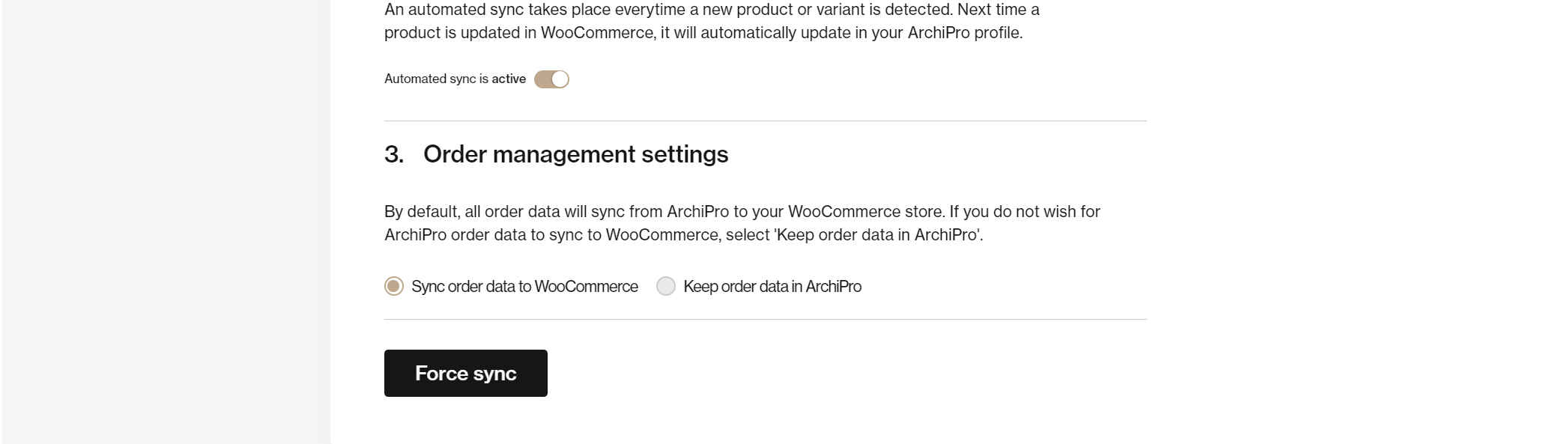Select the 'Sync order data to WooCommerce' radio button
The width and height of the screenshot is (1568, 444).
[x=394, y=286]
